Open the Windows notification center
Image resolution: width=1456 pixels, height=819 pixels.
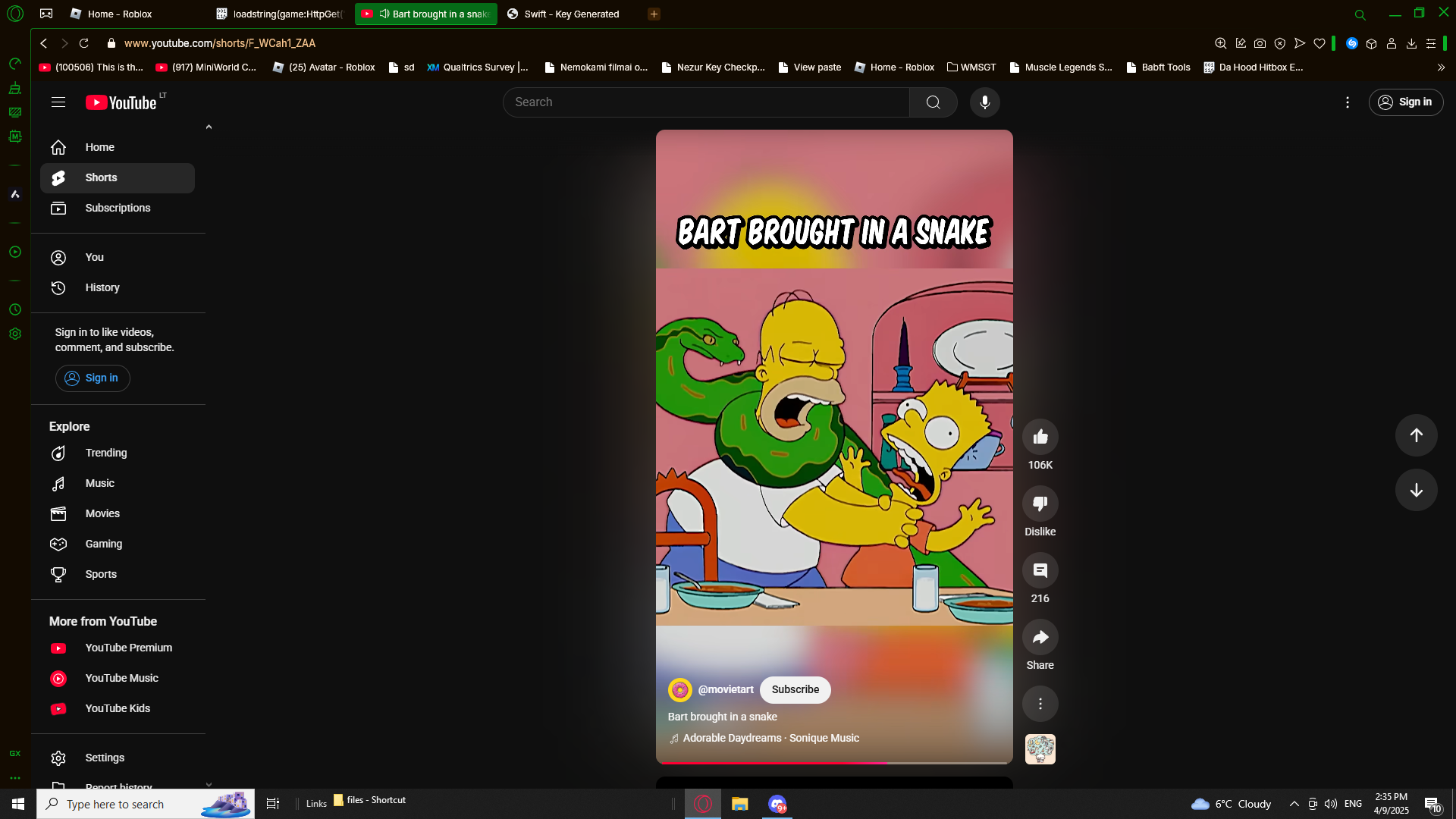(x=1432, y=804)
